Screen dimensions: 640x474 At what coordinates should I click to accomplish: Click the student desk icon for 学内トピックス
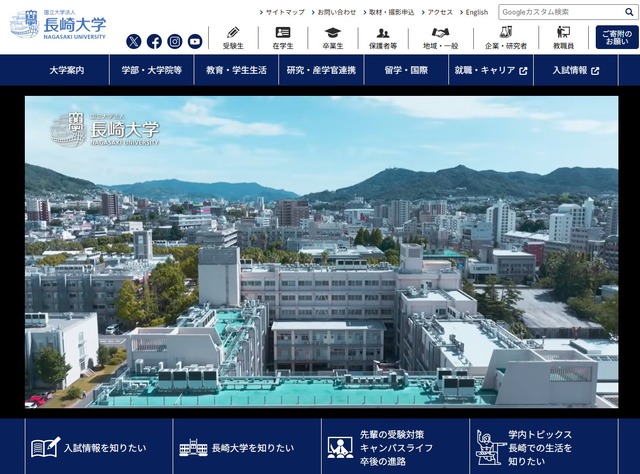point(491,447)
